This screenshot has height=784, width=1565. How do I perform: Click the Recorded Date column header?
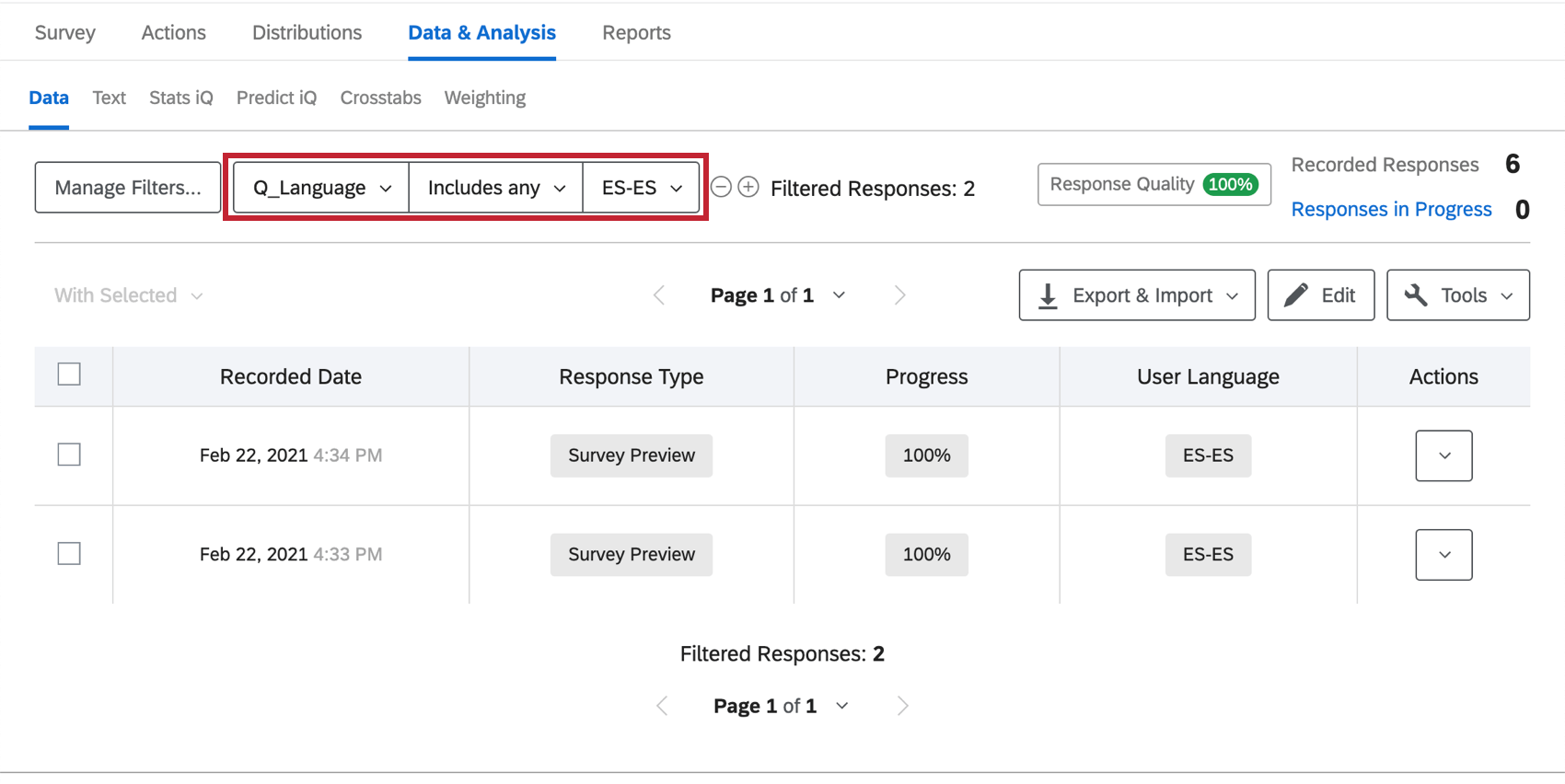[x=291, y=376]
